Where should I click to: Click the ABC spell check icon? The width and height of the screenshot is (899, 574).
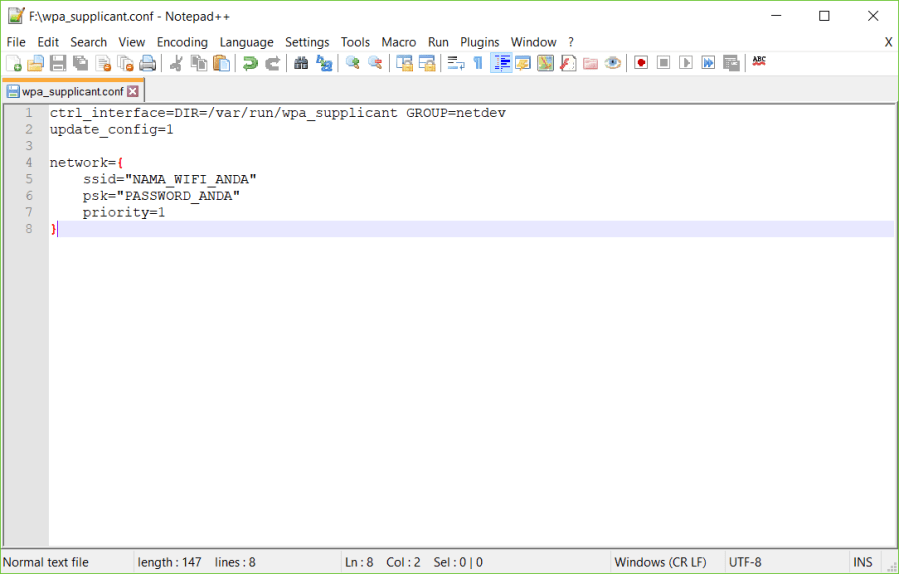click(x=759, y=61)
